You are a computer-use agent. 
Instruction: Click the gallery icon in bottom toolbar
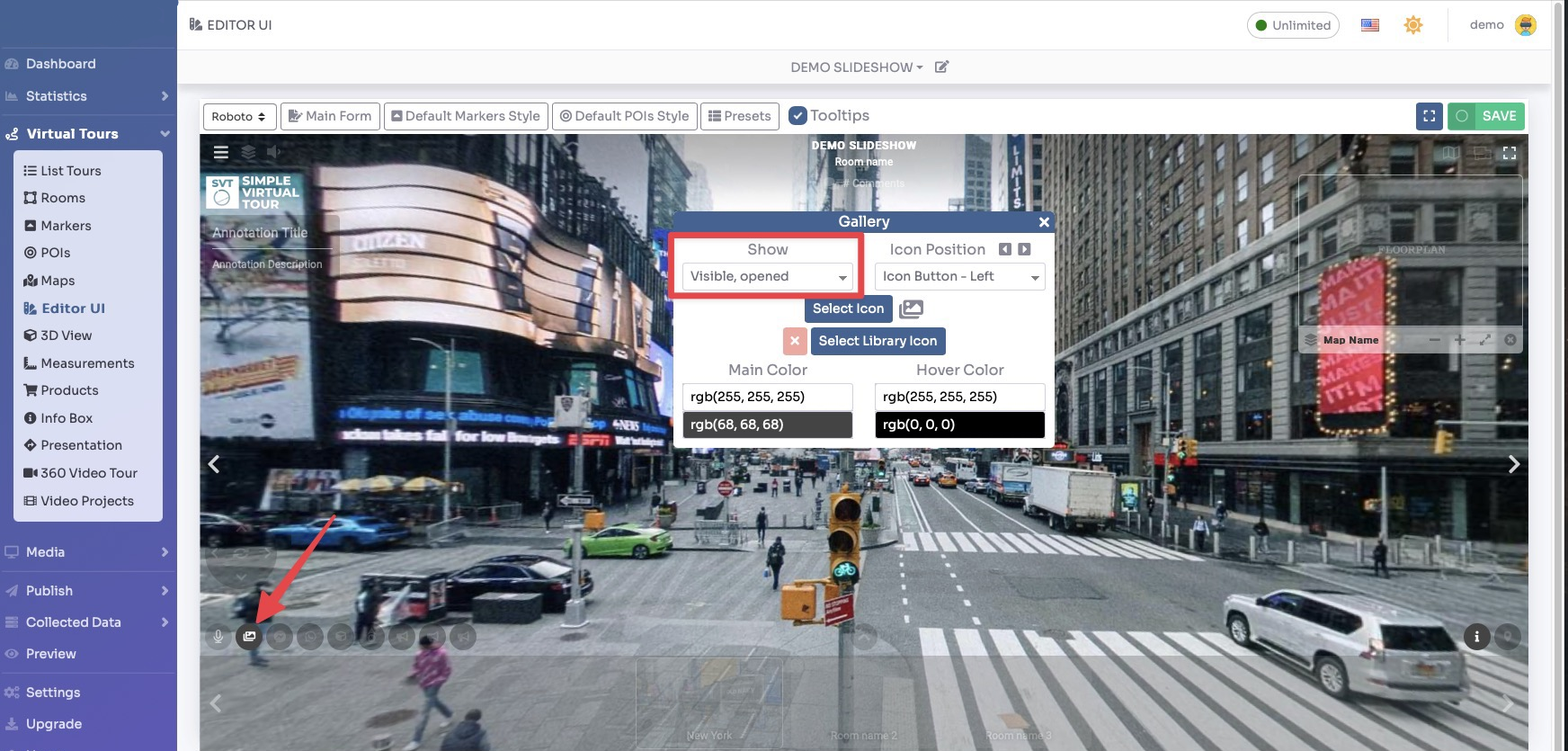click(249, 637)
